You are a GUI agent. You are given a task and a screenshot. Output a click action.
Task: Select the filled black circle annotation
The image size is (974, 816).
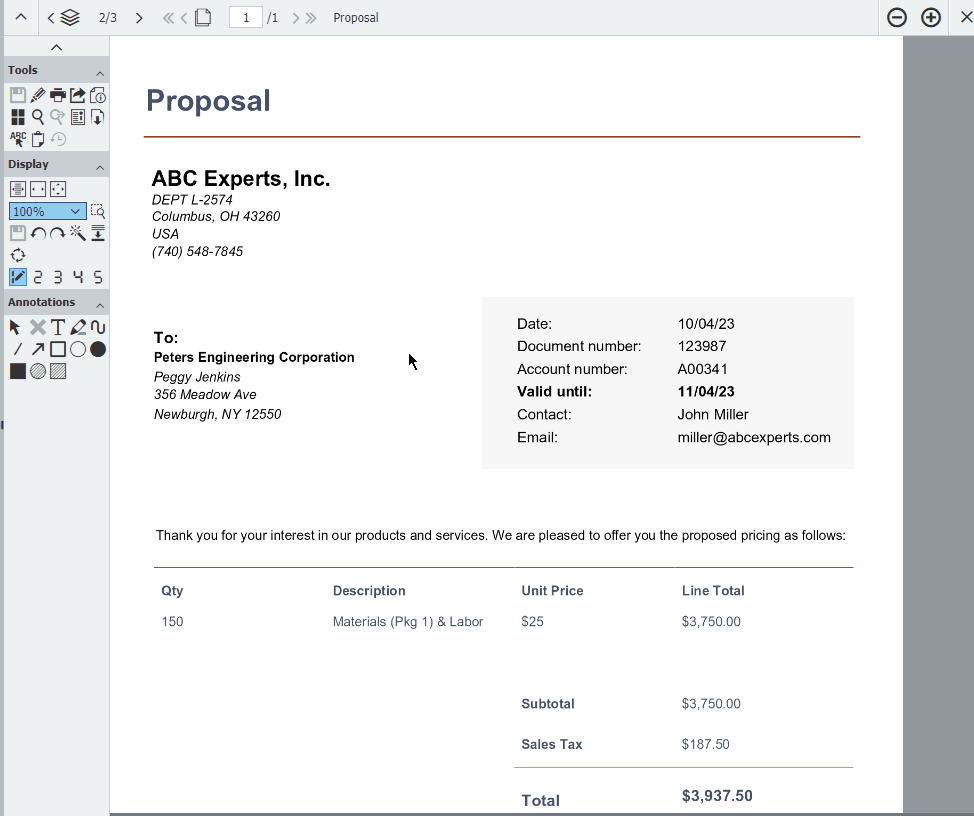[98, 349]
